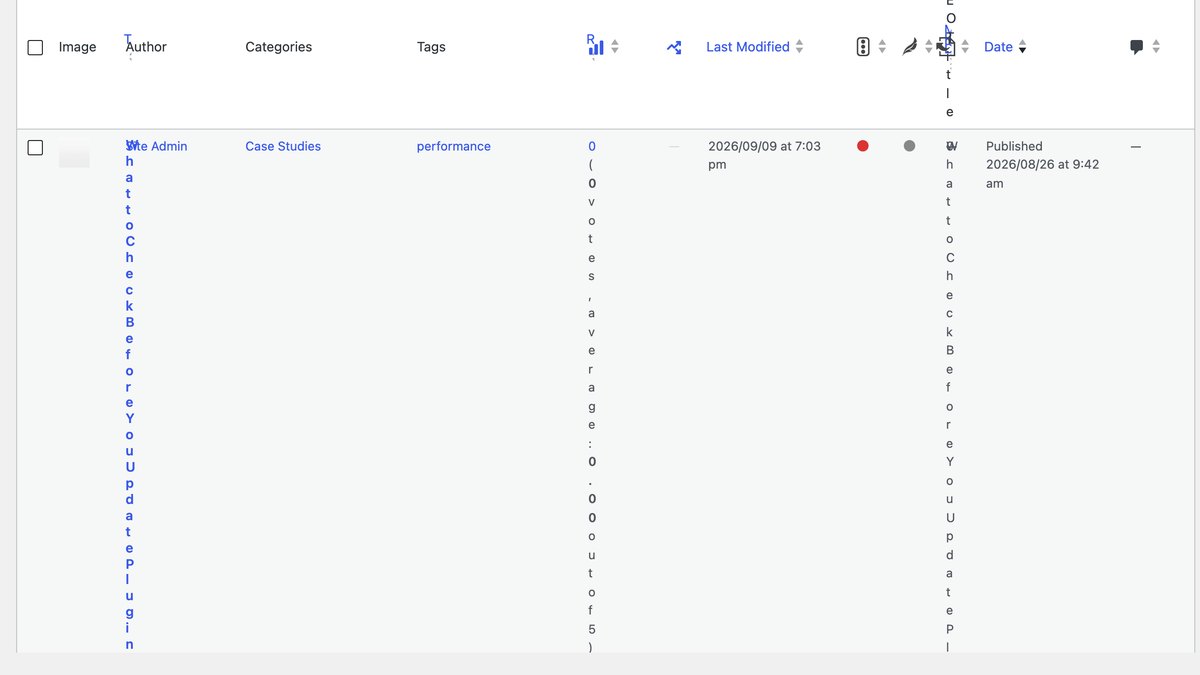Image resolution: width=1200 pixels, height=675 pixels.
Task: Filter posts by the performance tag
Action: click(x=454, y=146)
